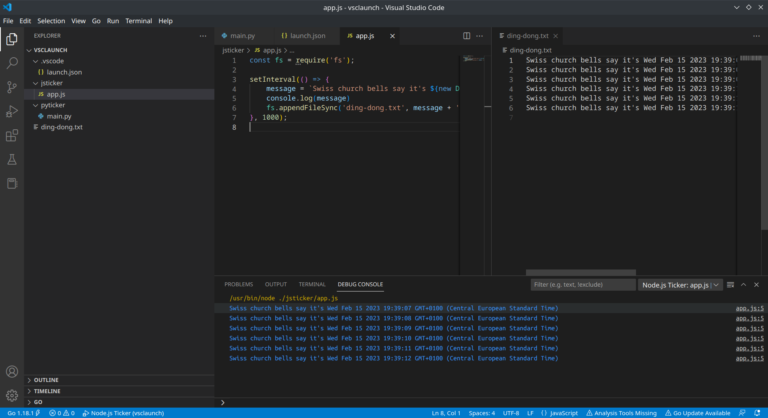Click the app.js editor minimap
Image resolution: width=768 pixels, height=418 pixels.
(473, 59)
